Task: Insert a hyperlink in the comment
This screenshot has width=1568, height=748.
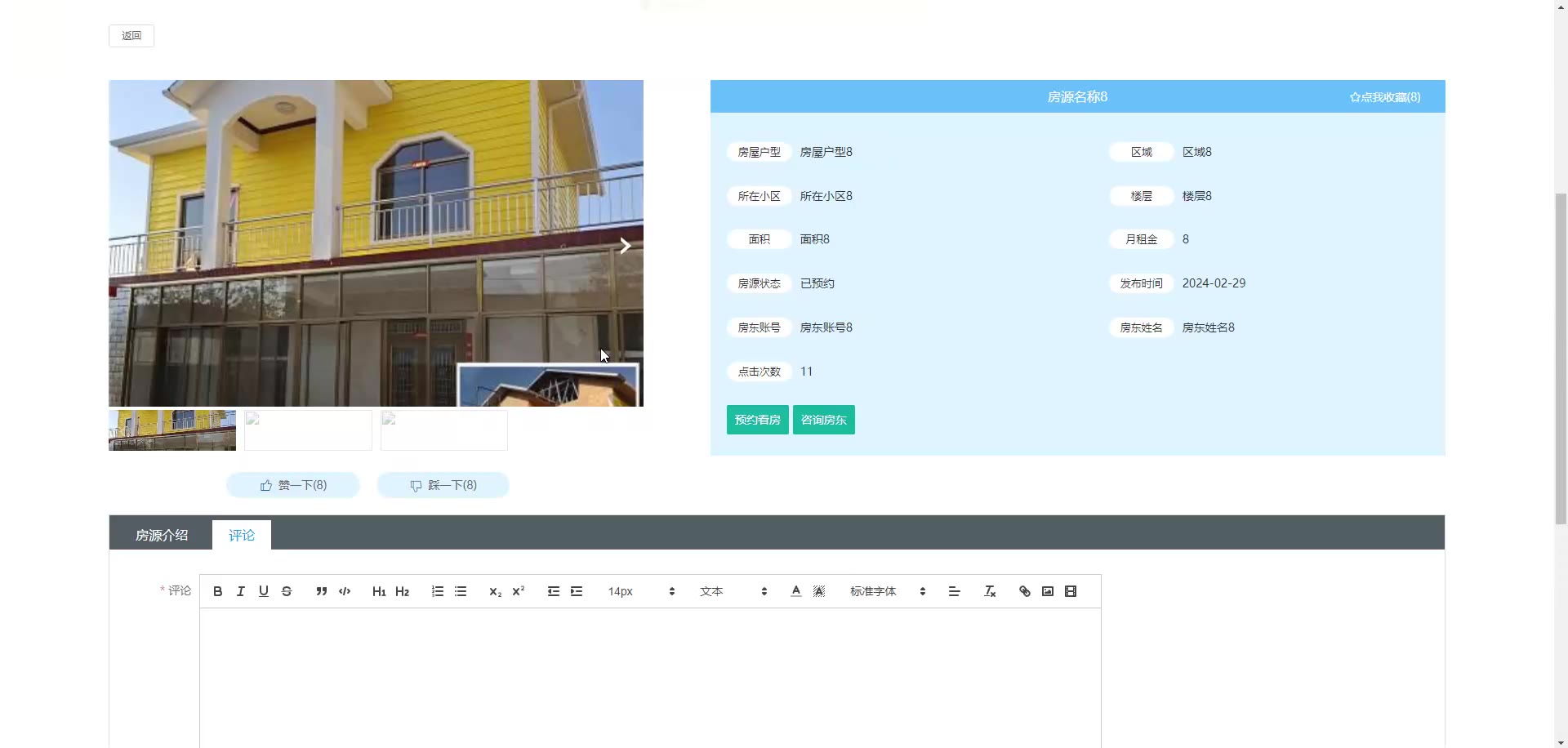Action: tap(1025, 591)
